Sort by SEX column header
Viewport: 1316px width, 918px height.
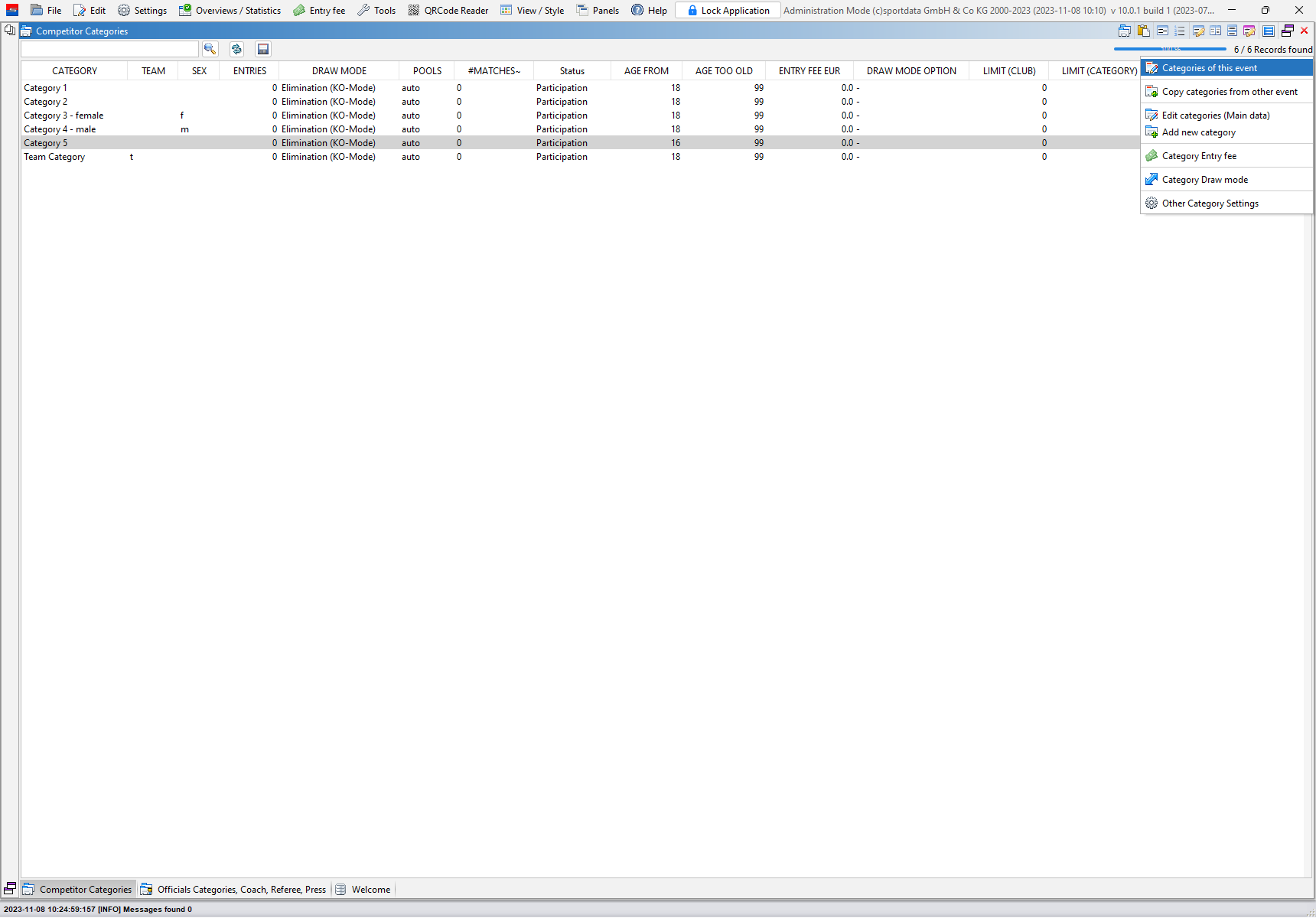click(199, 71)
